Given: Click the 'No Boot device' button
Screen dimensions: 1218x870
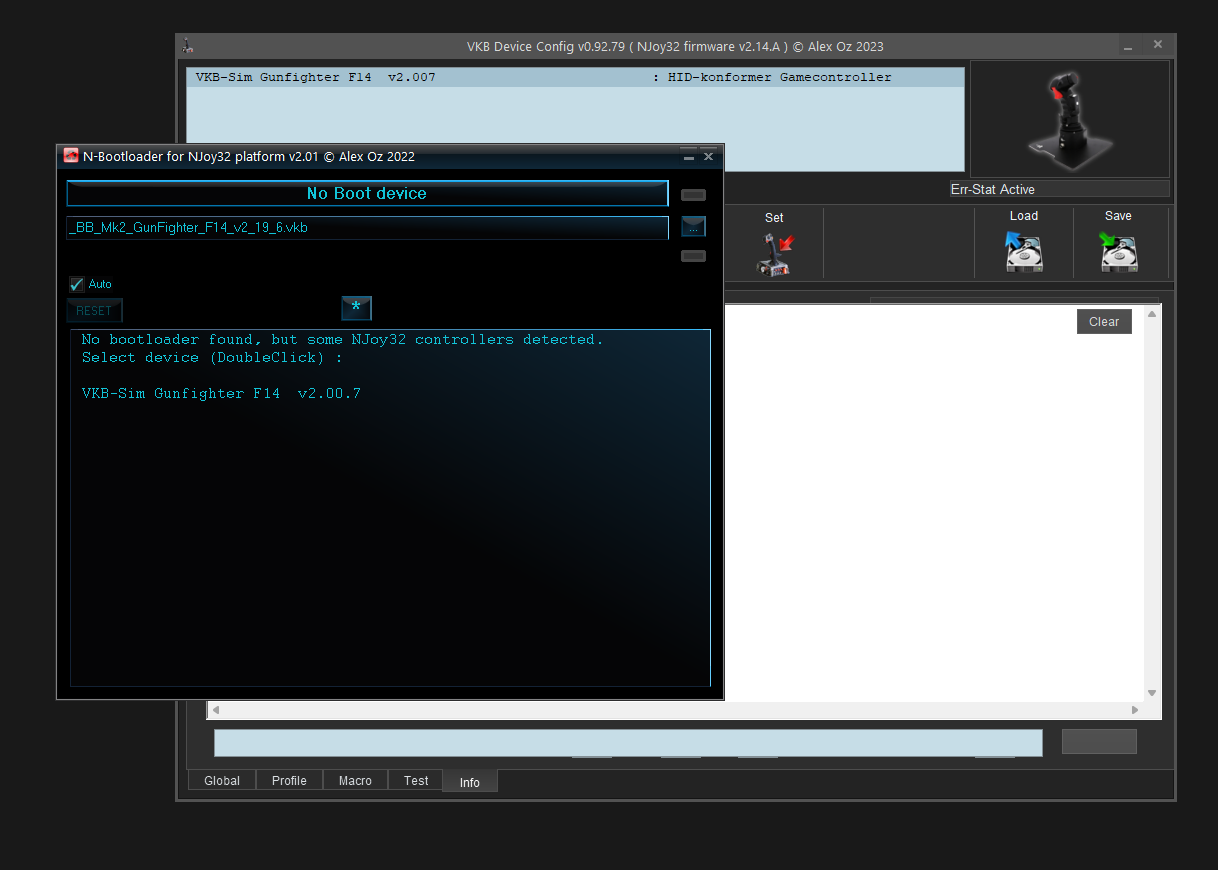Looking at the screenshot, I should tap(367, 193).
